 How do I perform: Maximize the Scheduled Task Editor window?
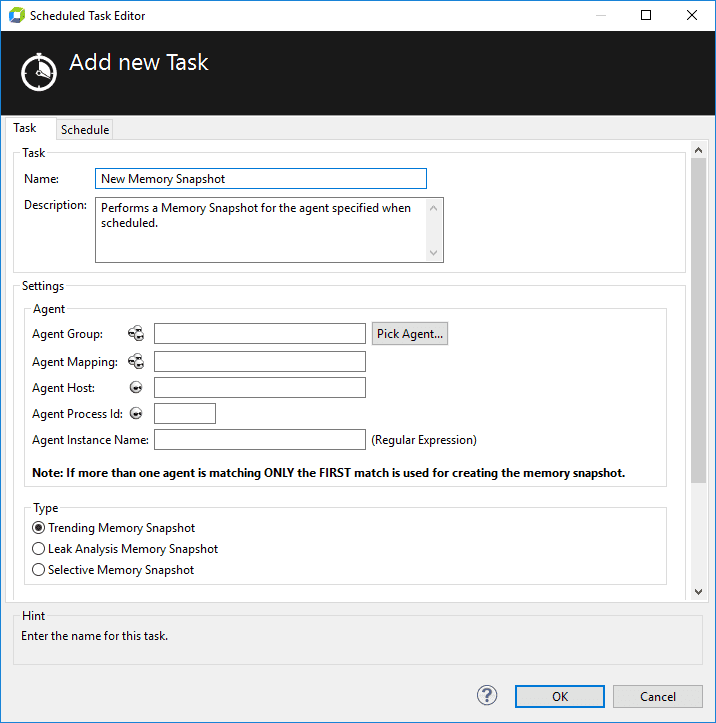pyautogui.click(x=646, y=15)
